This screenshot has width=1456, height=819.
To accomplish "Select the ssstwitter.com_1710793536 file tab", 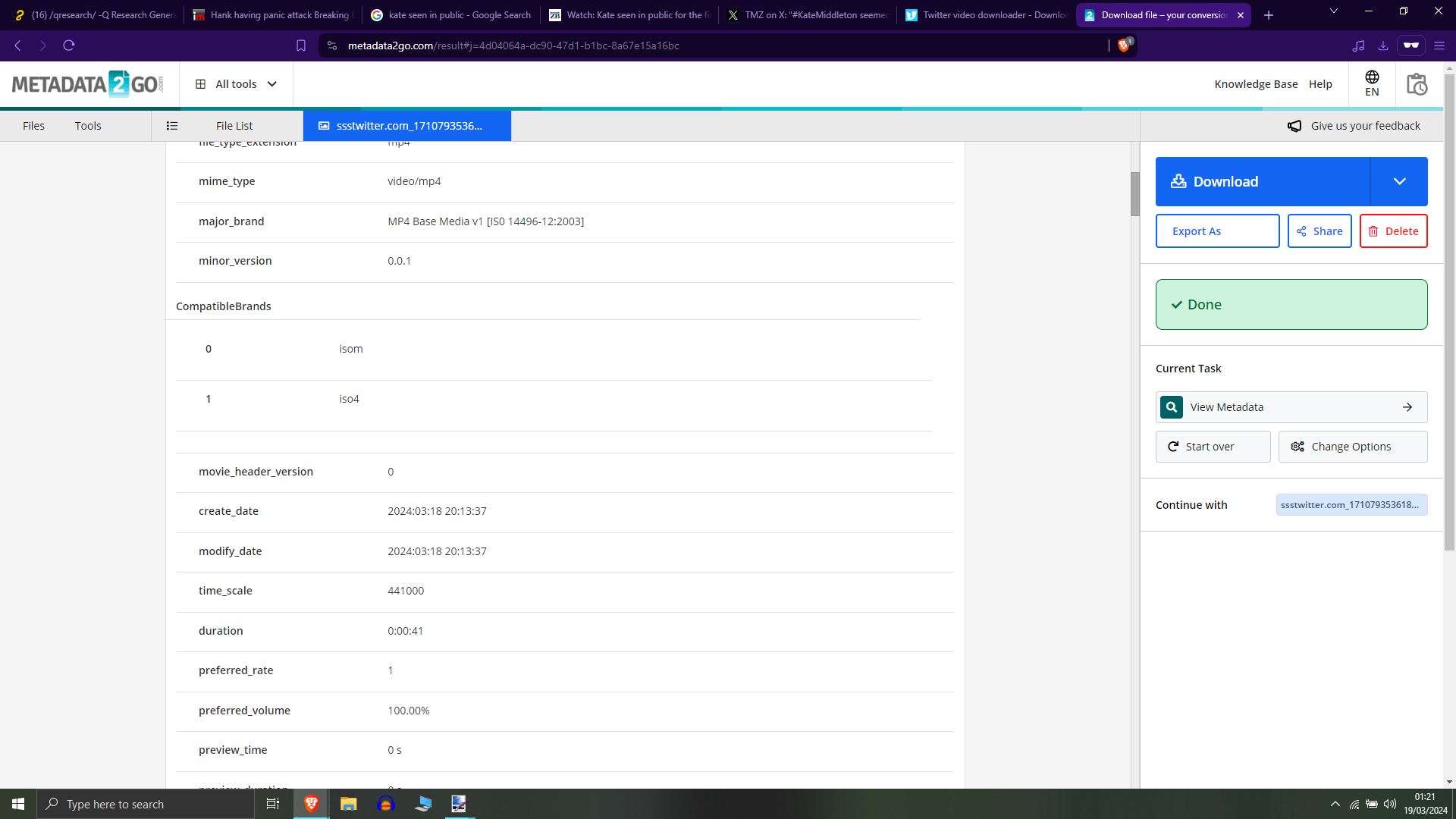I will click(407, 126).
